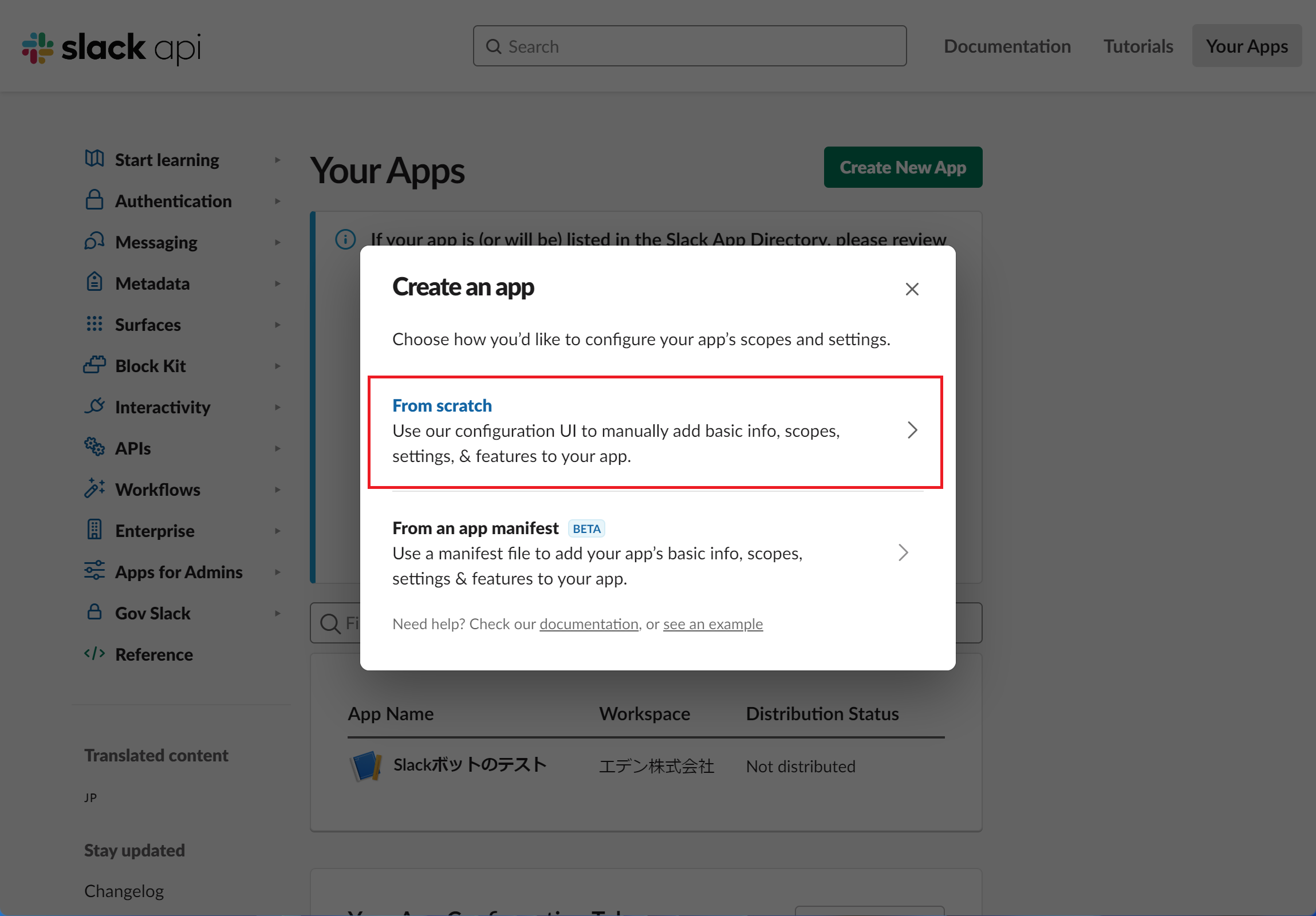Click the filter magnifier icon below the banner

coord(330,623)
